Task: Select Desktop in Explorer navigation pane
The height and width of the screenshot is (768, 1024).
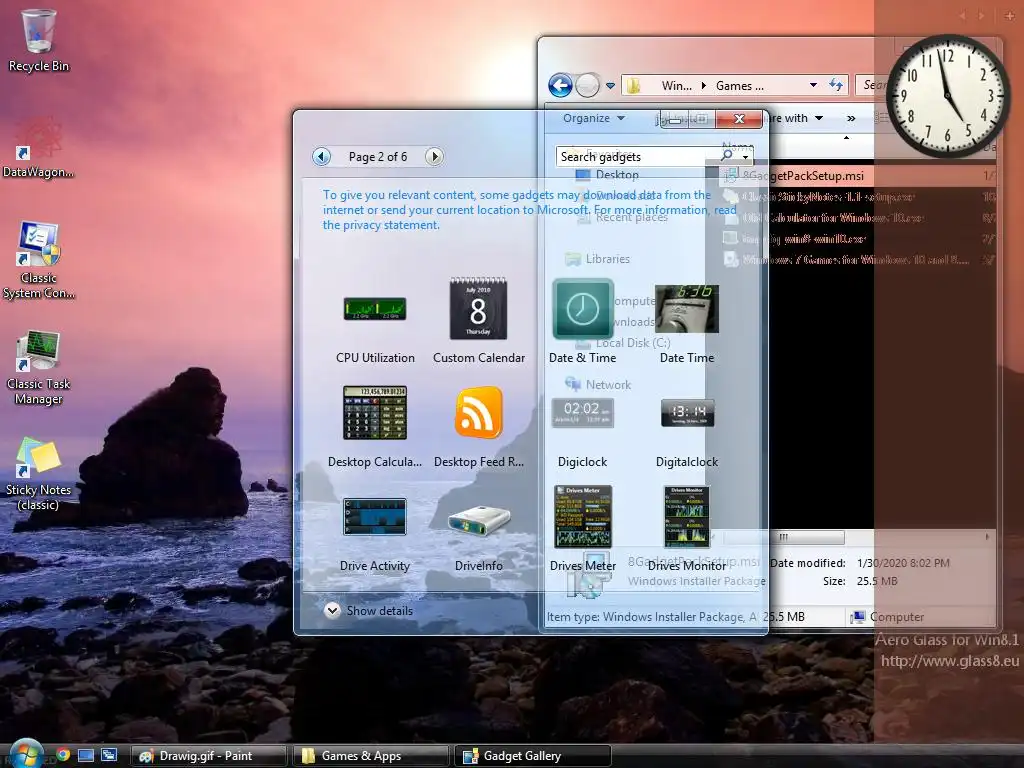Action: click(607, 175)
